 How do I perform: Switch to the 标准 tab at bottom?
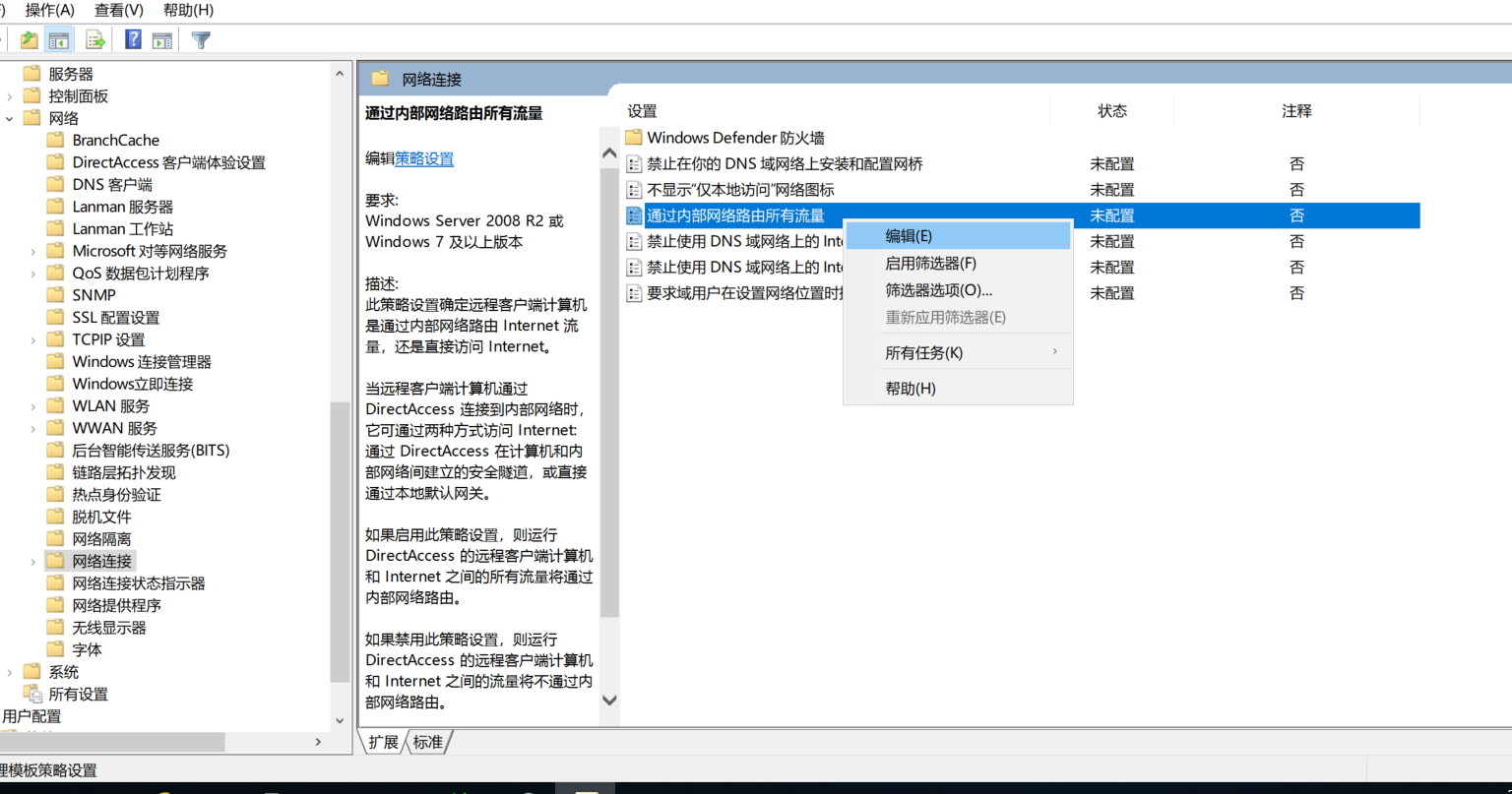click(428, 742)
